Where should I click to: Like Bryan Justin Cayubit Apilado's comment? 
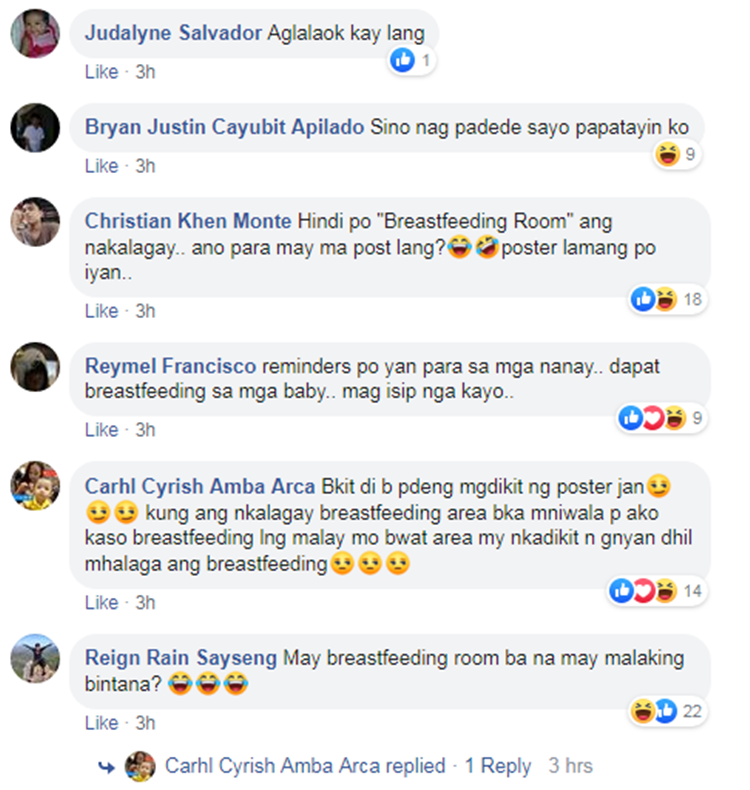coord(101,166)
